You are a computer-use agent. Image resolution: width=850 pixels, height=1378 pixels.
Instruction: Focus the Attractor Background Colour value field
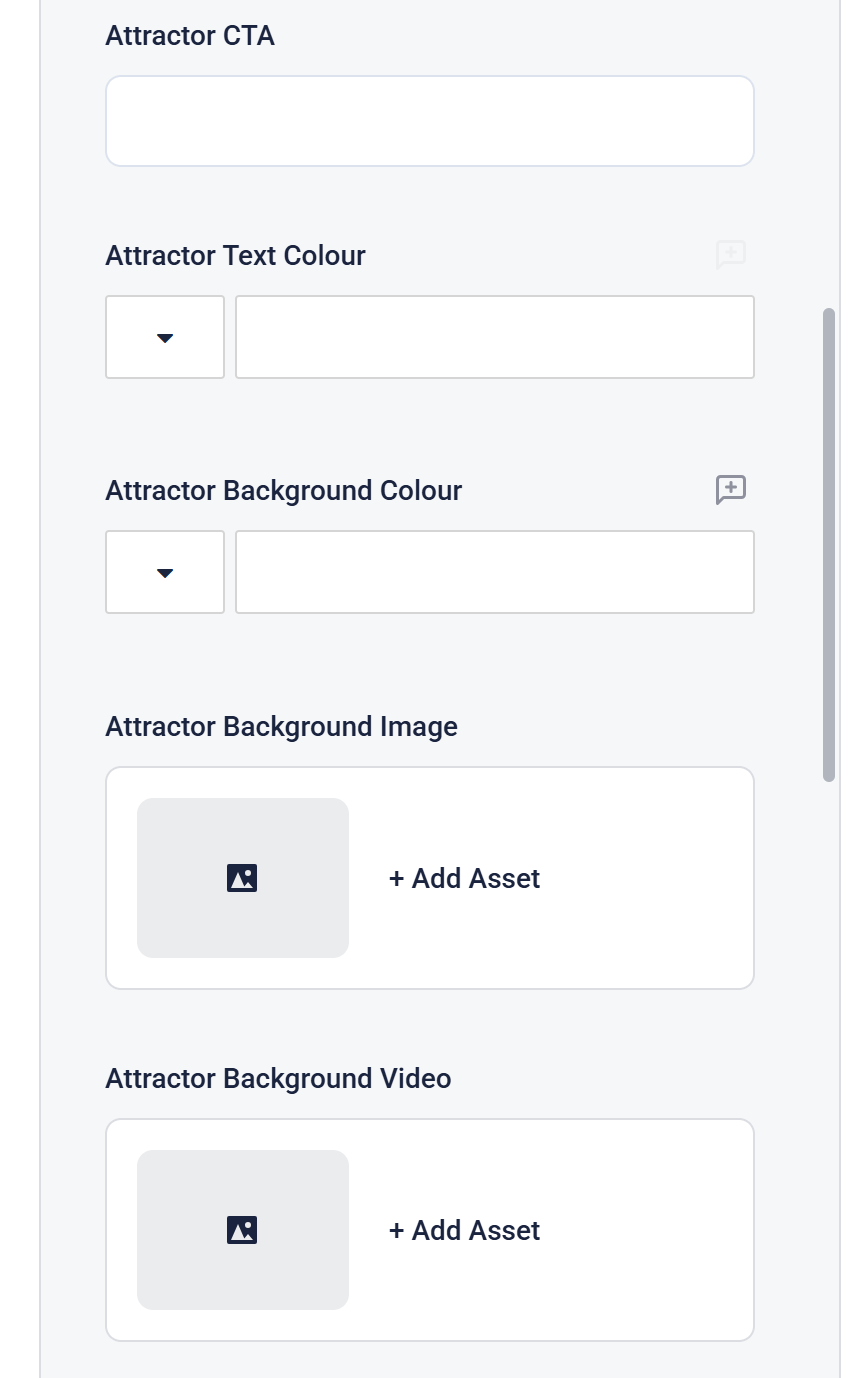(494, 573)
